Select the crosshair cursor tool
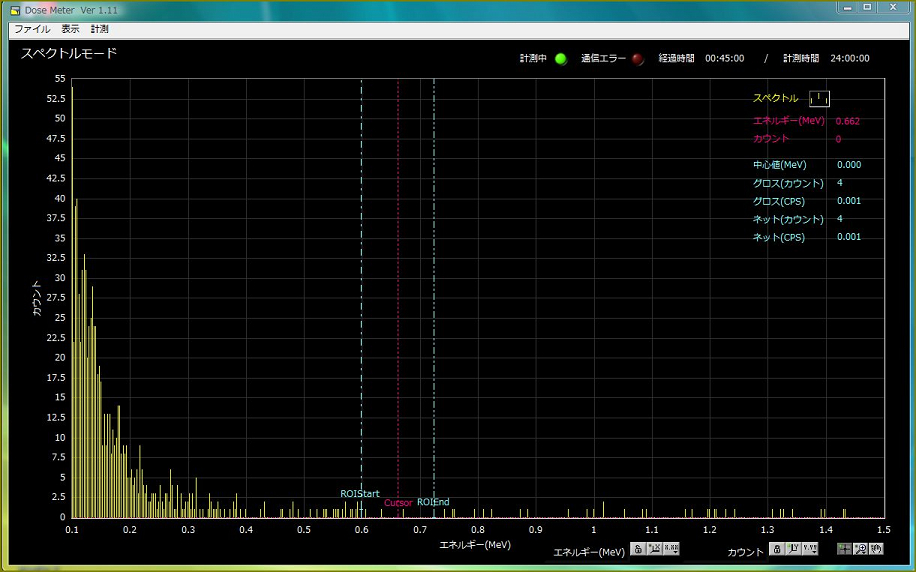Image resolution: width=916 pixels, height=572 pixels. pyautogui.click(x=845, y=549)
